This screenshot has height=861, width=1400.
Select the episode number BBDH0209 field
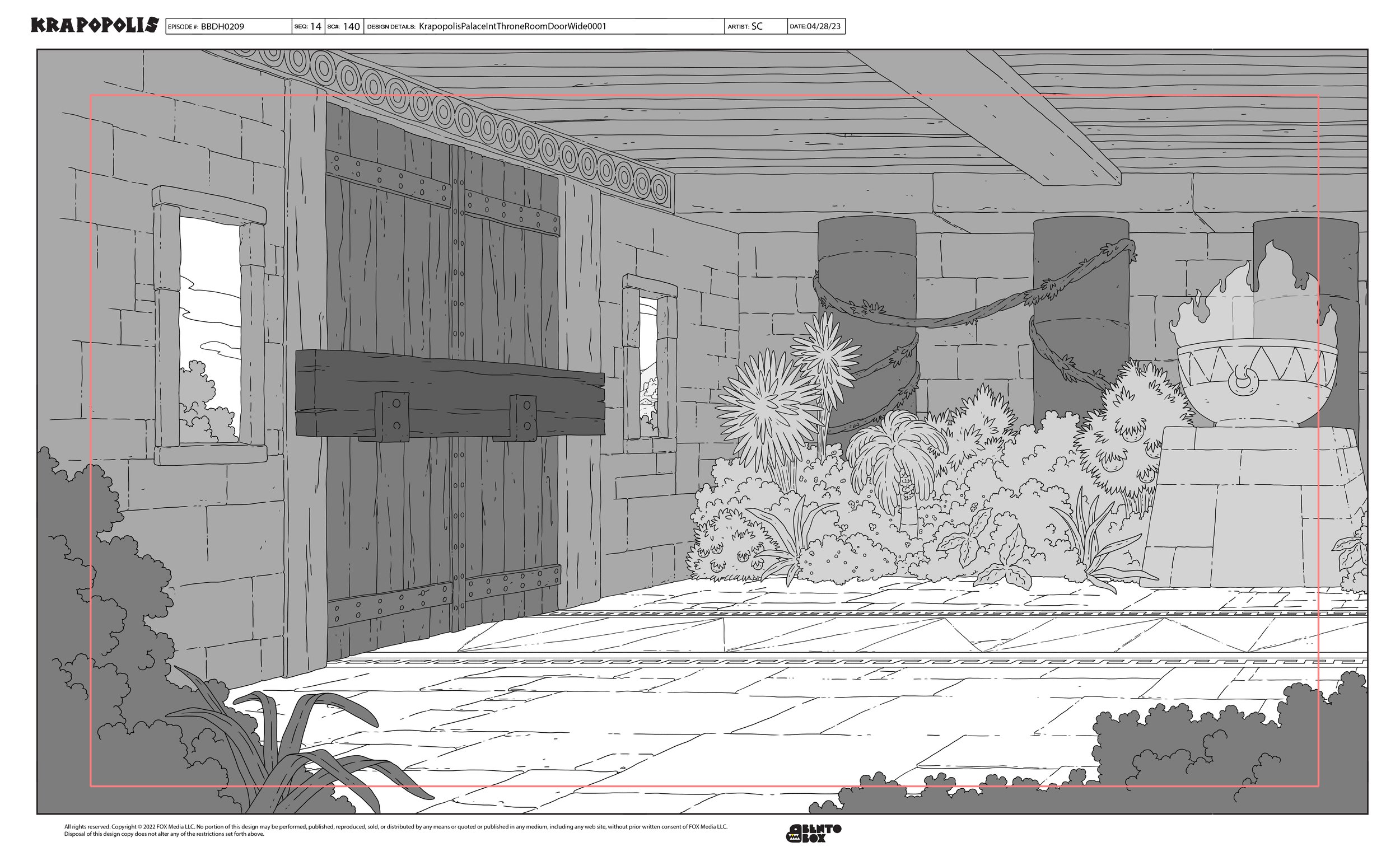pyautogui.click(x=229, y=26)
